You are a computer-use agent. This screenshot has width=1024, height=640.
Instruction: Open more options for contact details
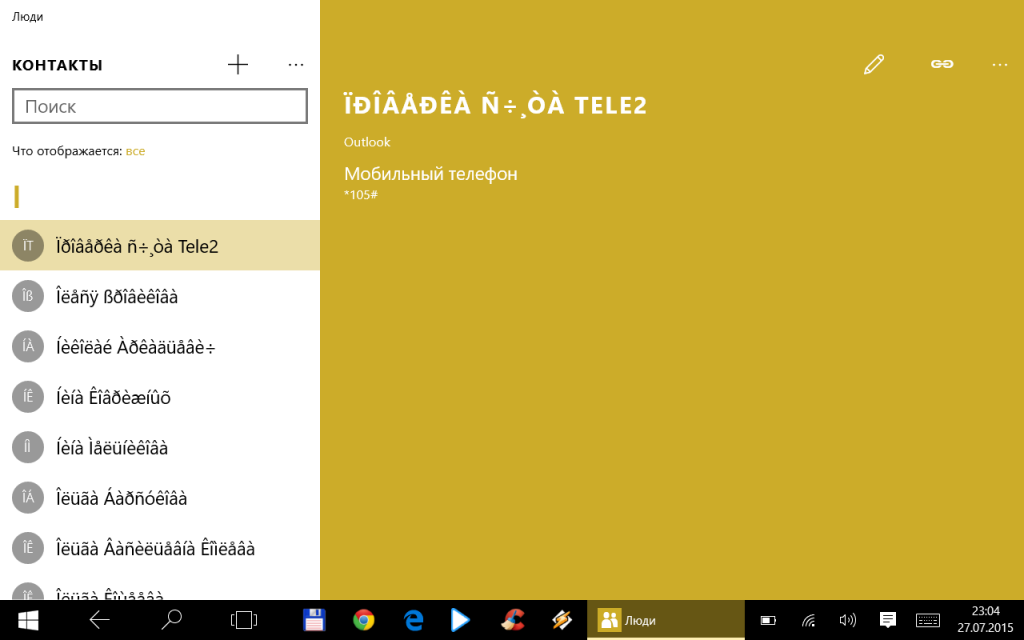pyautogui.click(x=999, y=65)
